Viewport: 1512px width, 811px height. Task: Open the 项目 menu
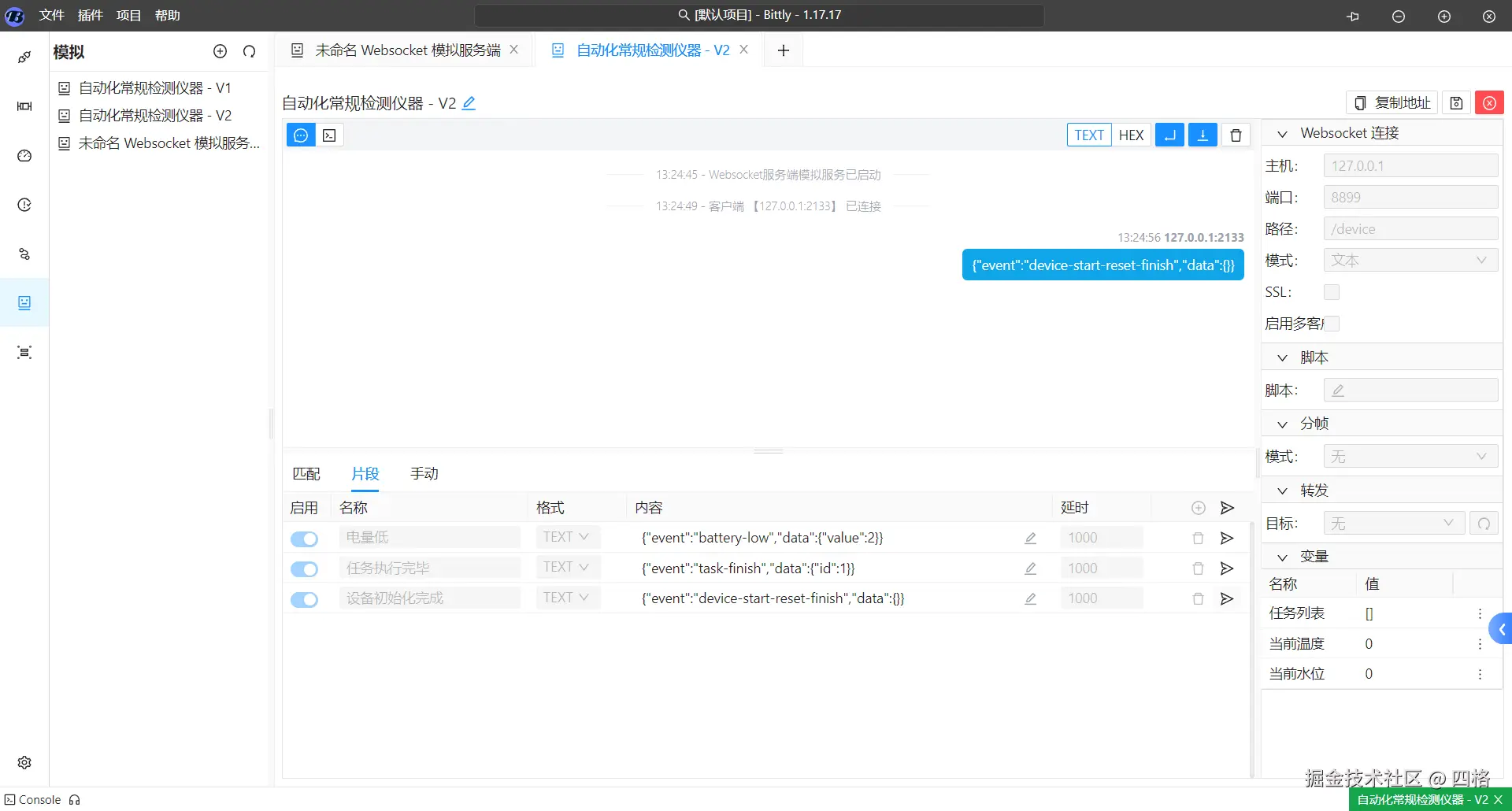[x=129, y=15]
